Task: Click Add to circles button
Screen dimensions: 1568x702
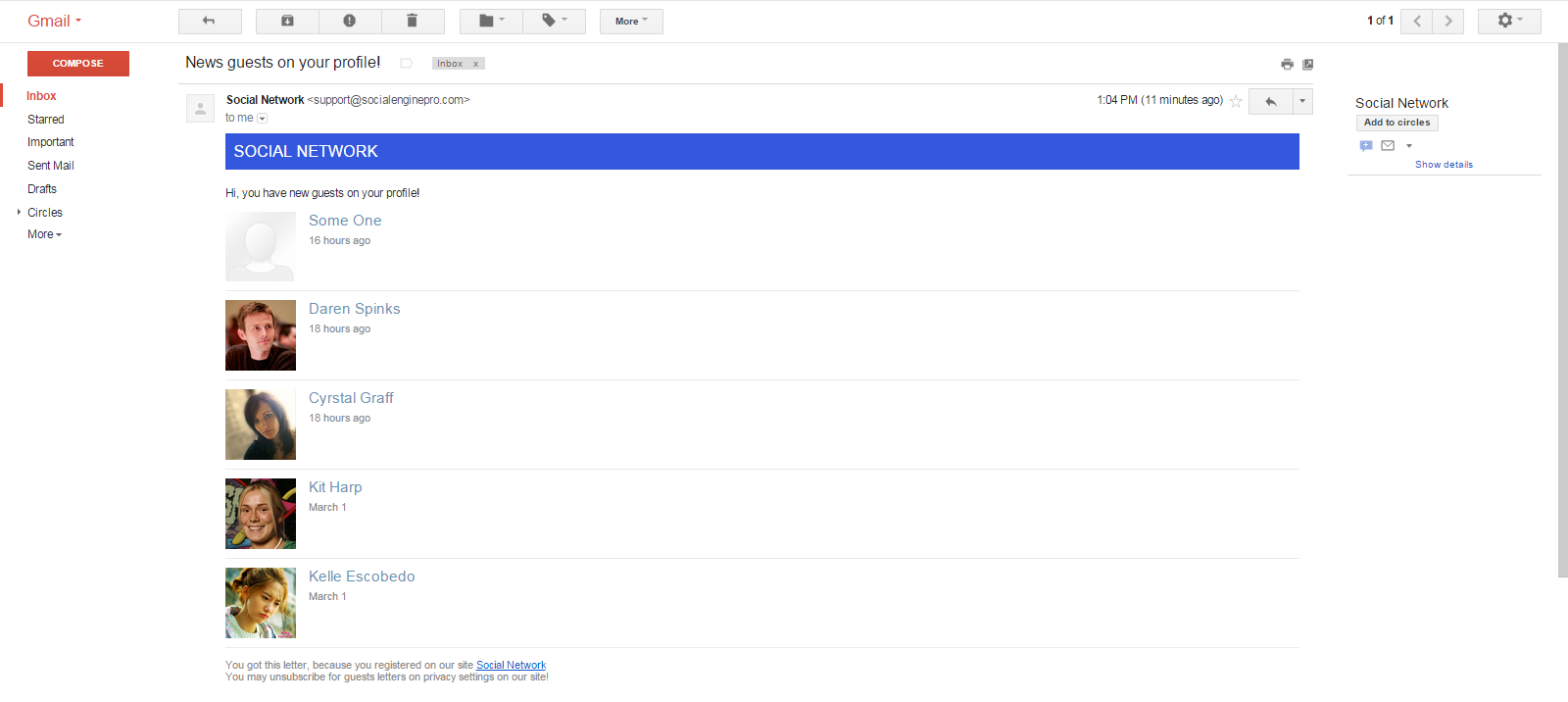Action: click(1397, 123)
